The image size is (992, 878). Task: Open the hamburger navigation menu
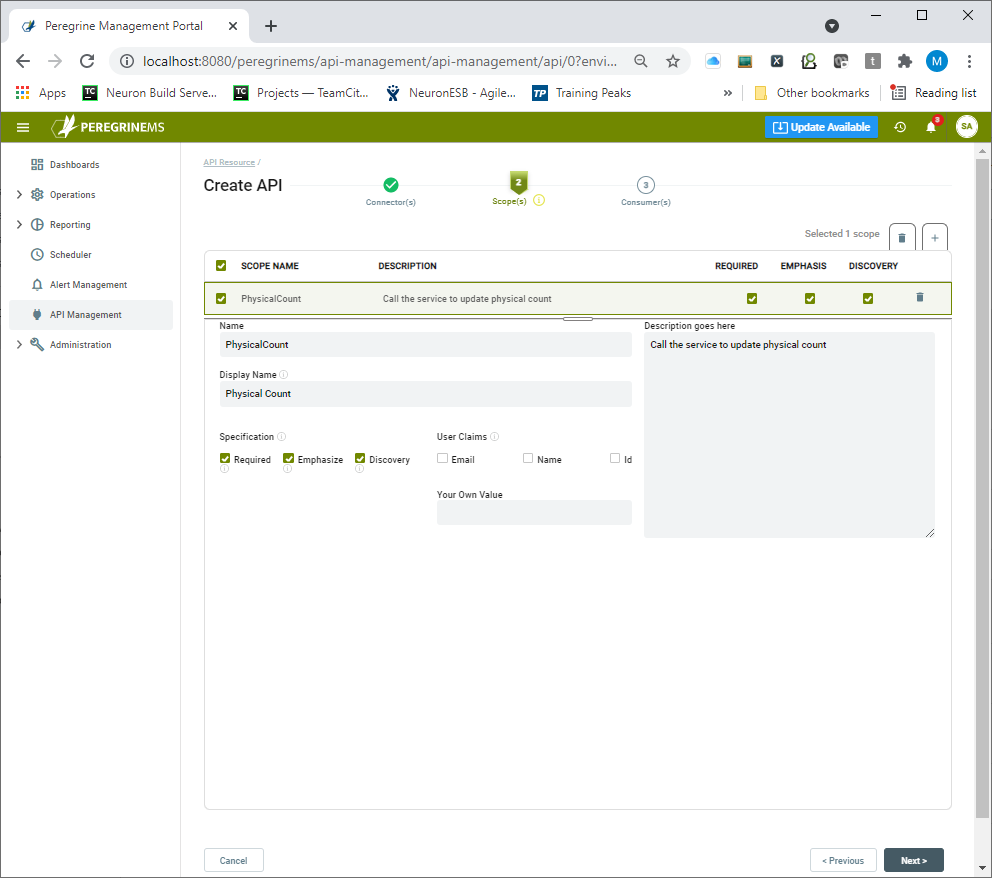23,127
